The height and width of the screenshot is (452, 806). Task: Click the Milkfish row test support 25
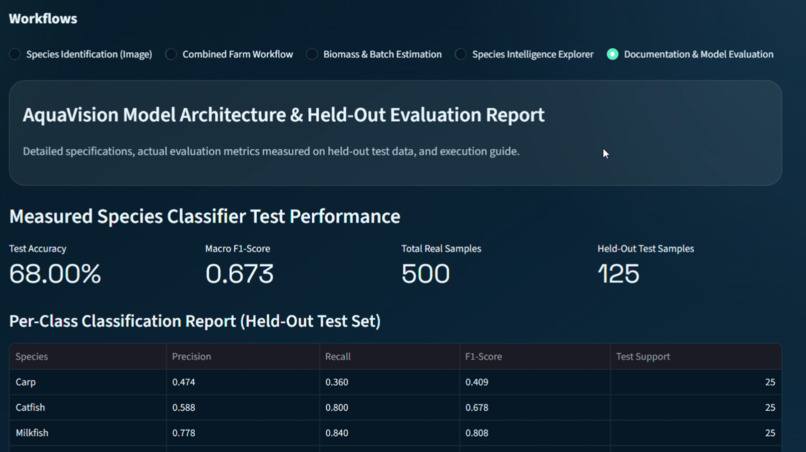[770, 432]
